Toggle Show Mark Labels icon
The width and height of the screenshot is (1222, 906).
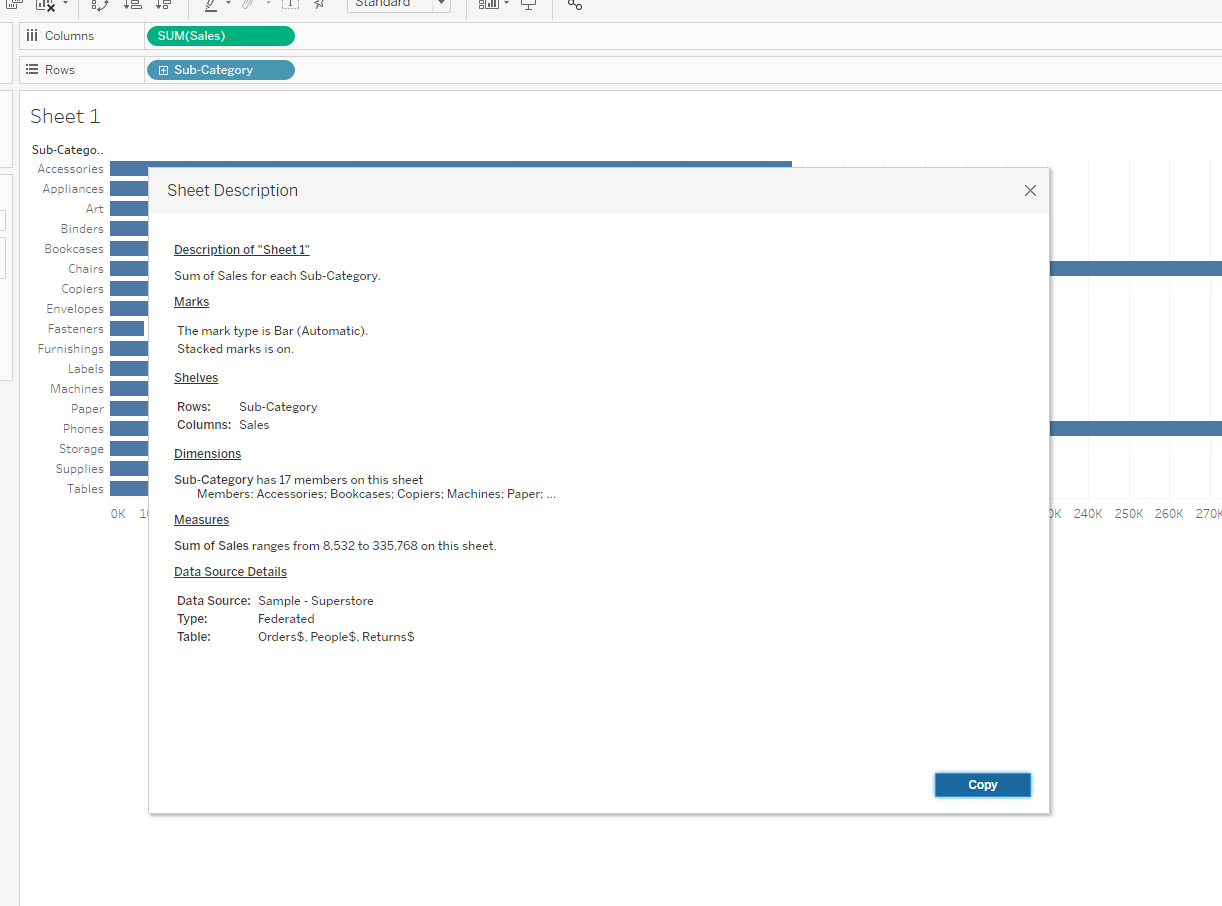pyautogui.click(x=291, y=4)
